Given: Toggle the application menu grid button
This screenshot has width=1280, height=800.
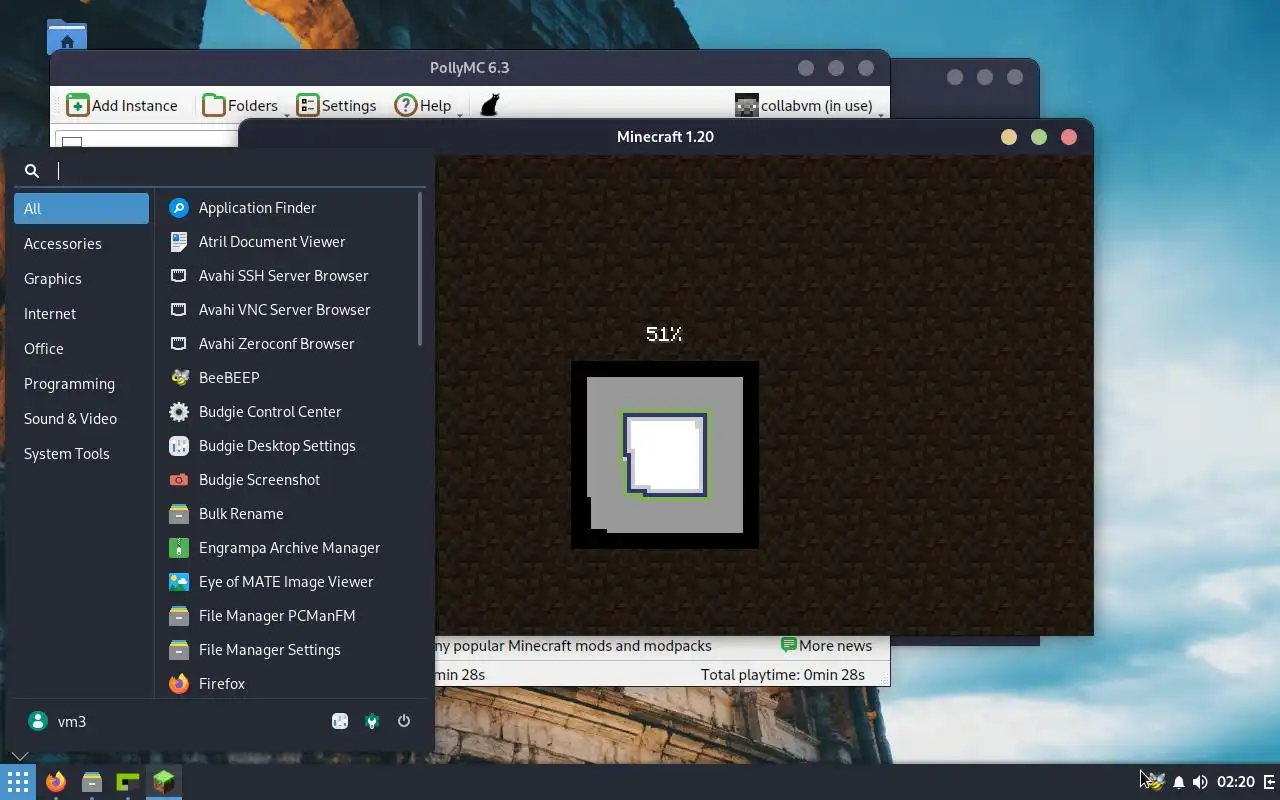Looking at the screenshot, I should point(18,782).
